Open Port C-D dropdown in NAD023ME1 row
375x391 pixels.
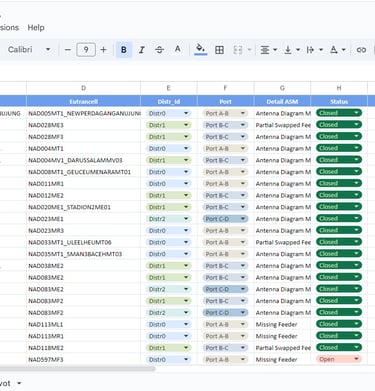pos(225,219)
